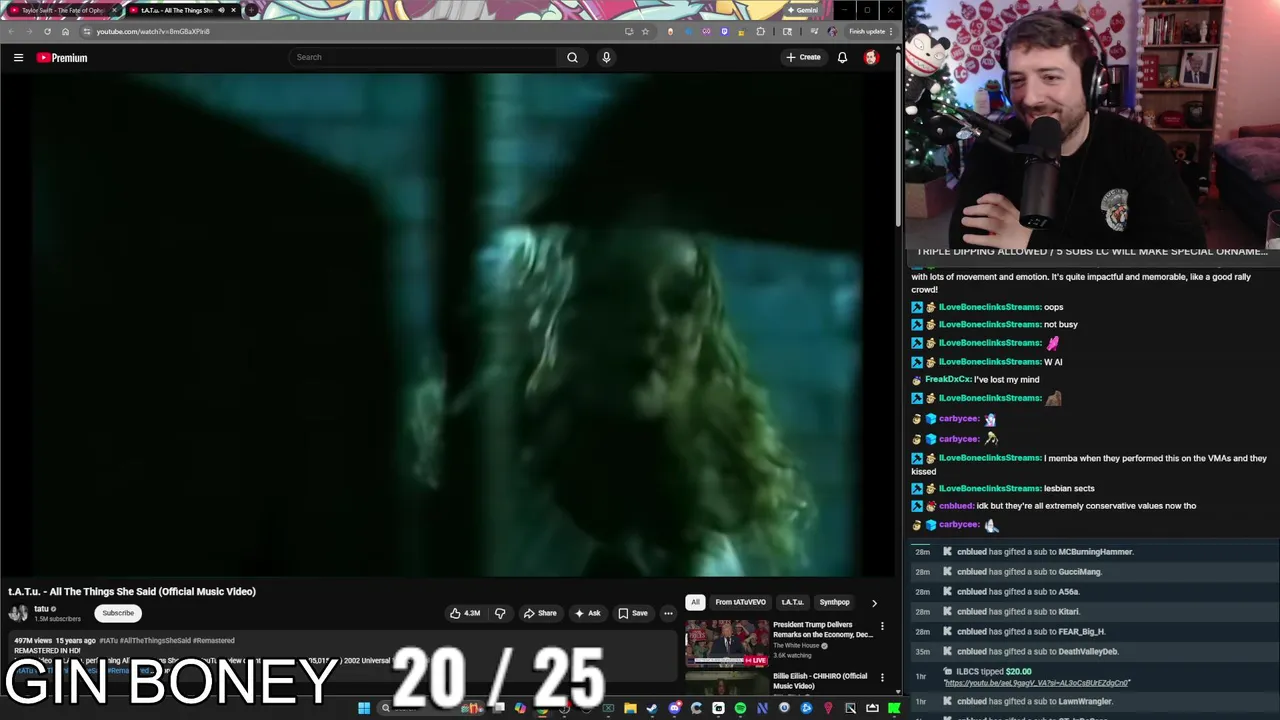Open Spotify from the taskbar
Screen dimensions: 1280x720
[740, 708]
